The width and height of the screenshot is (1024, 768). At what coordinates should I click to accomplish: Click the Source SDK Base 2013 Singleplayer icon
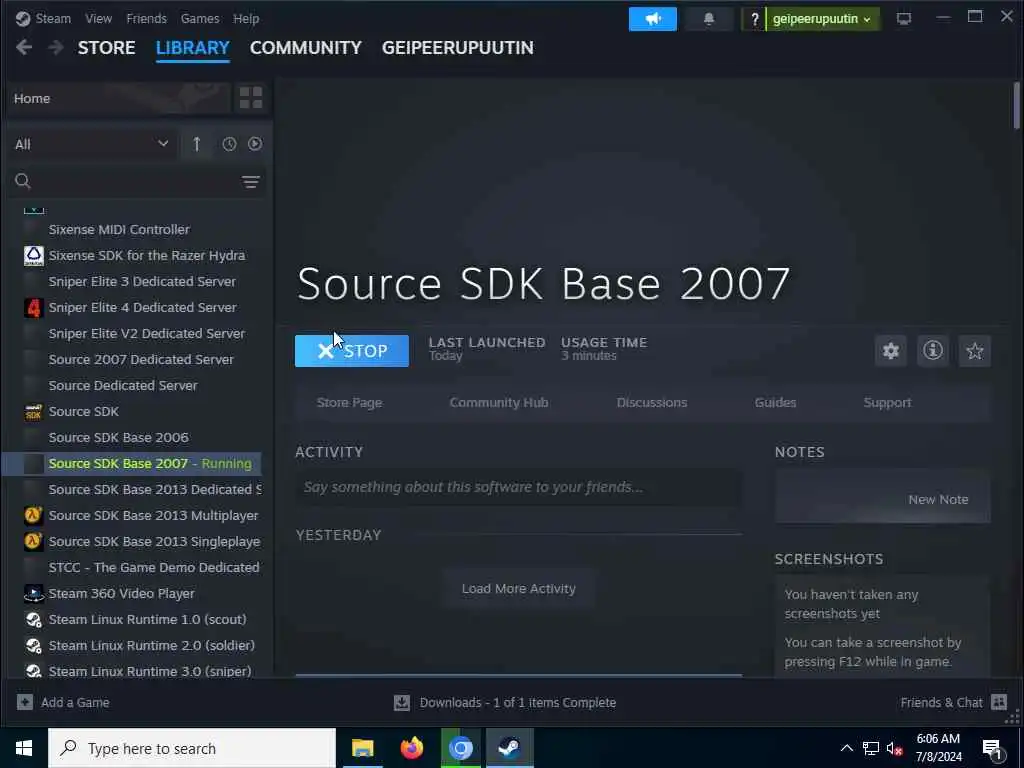(x=33, y=541)
